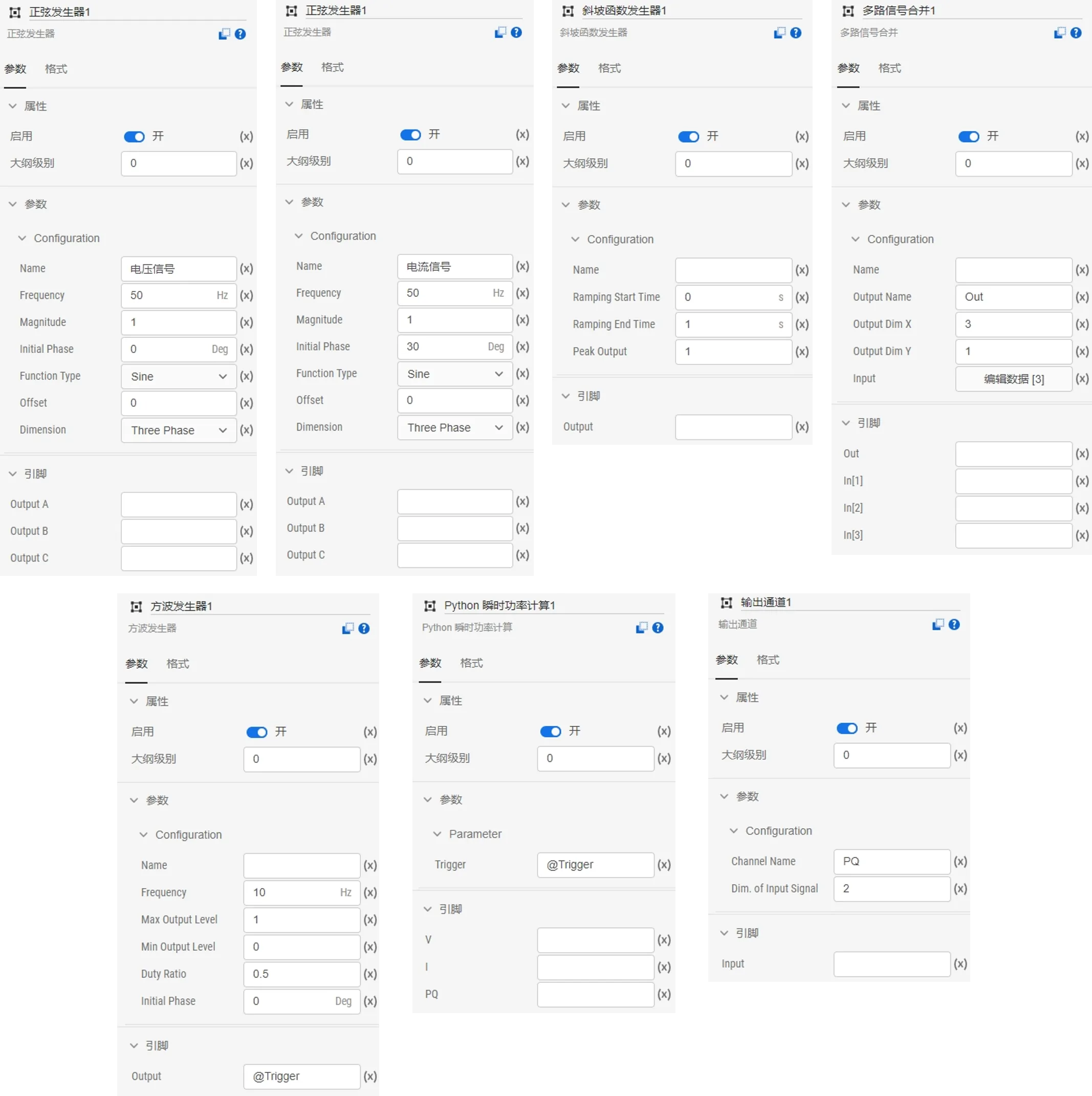1092x1096 pixels.
Task: Click the 正弦发生器 block icon top-left
Action: (x=14, y=11)
